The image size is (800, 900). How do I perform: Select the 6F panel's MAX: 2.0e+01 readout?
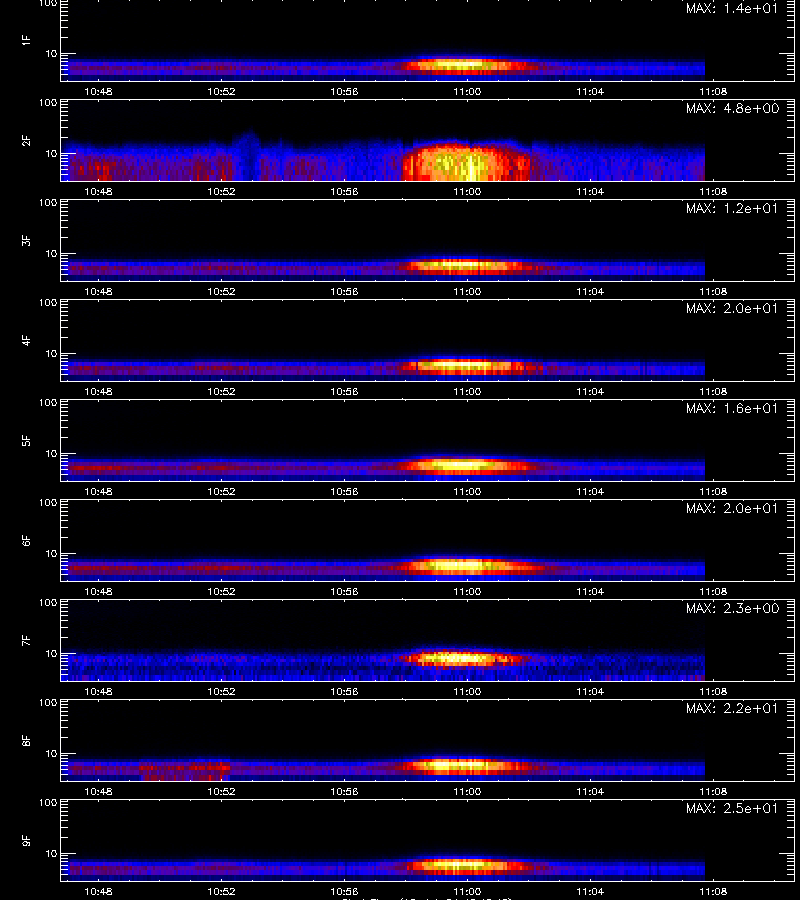click(x=732, y=508)
